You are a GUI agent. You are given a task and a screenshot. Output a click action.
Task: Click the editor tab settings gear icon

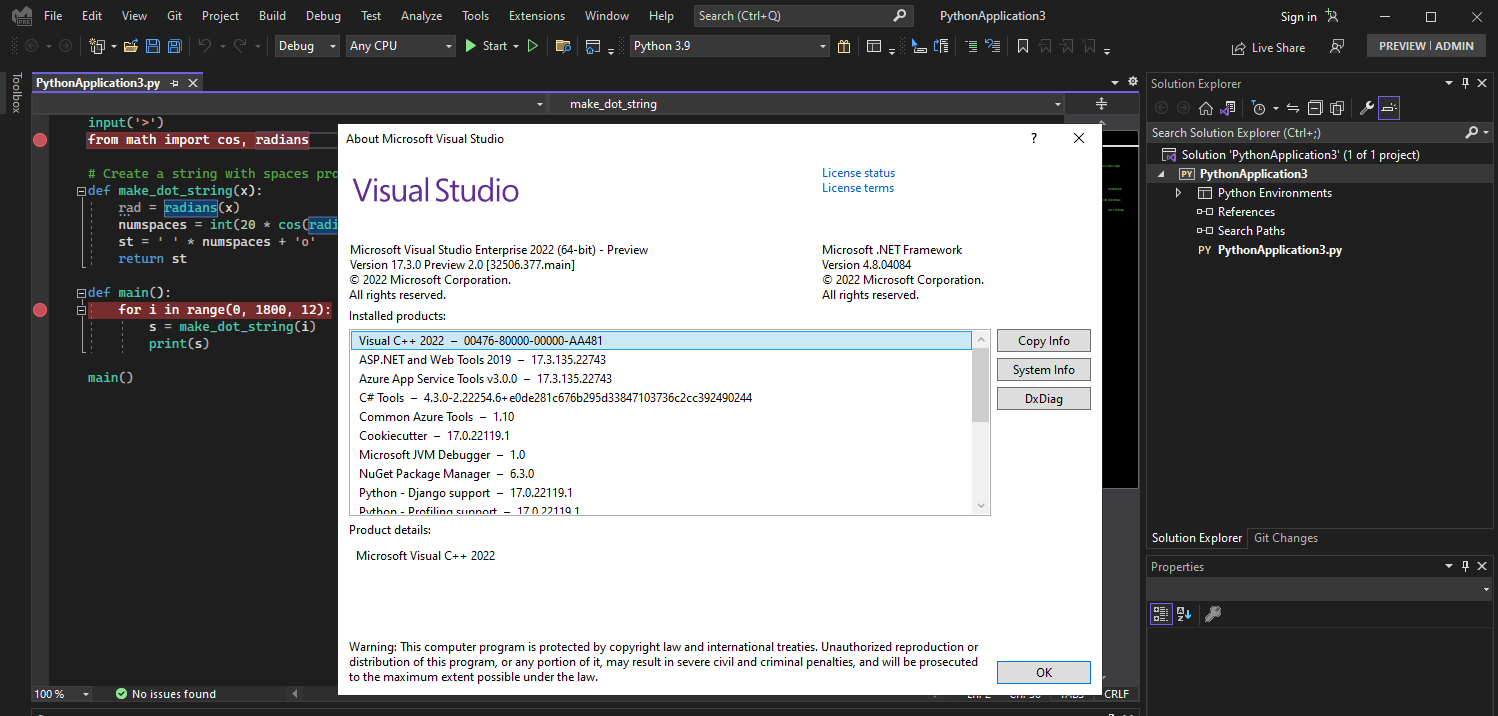[x=1133, y=82]
